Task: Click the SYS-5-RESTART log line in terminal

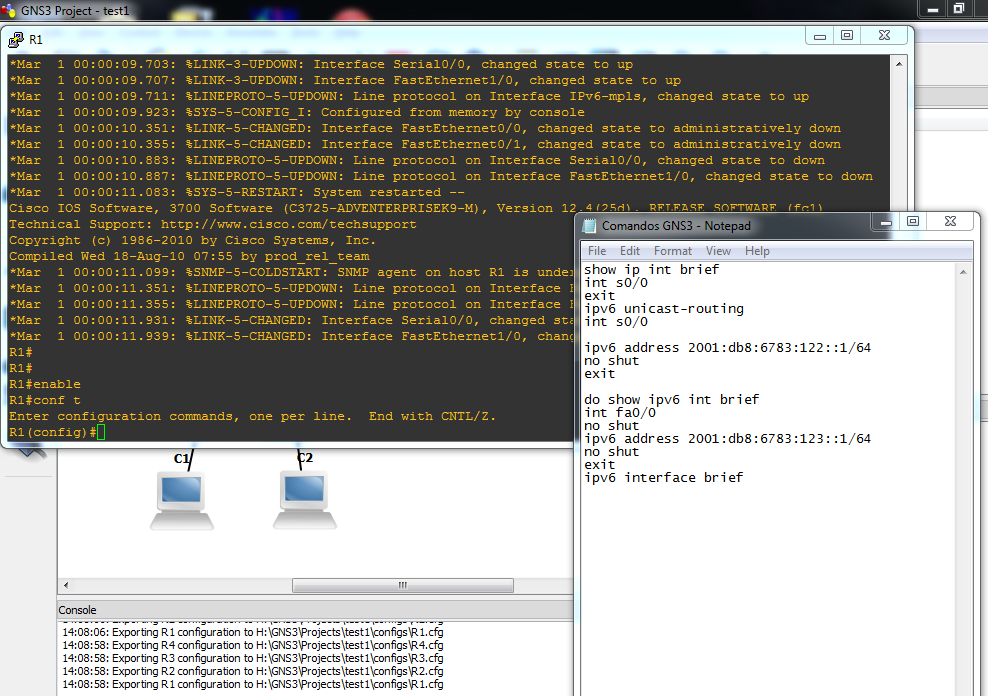Action: (237, 192)
